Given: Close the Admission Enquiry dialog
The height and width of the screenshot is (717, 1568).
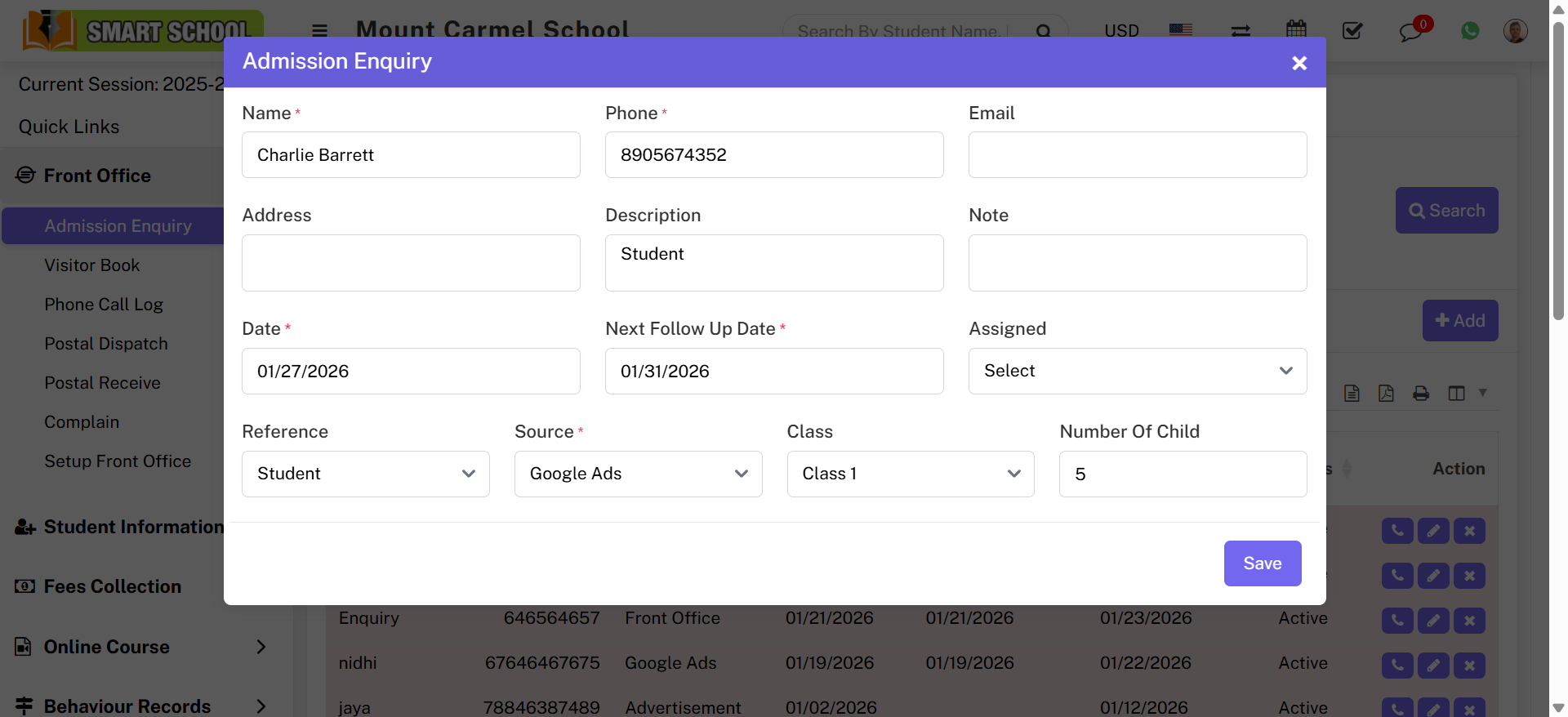Looking at the screenshot, I should click(1299, 63).
